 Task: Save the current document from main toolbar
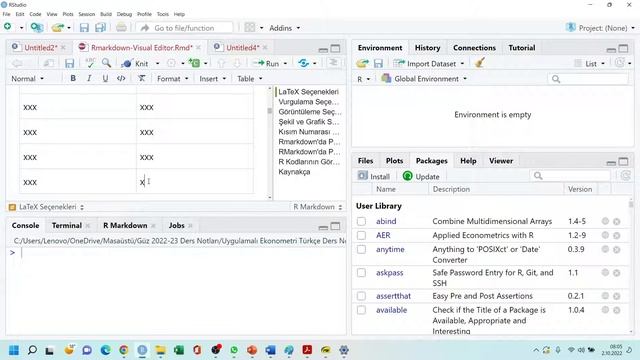click(84, 27)
